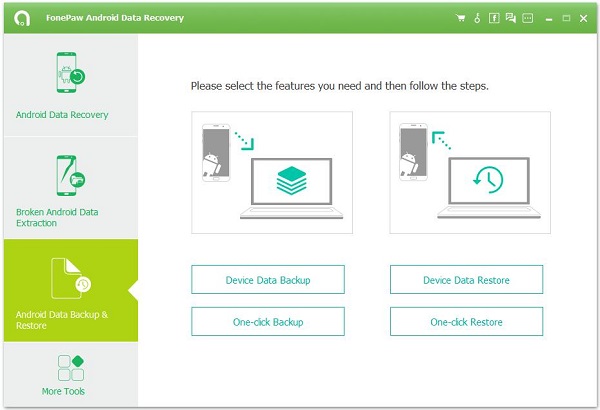Screen dimensions: 600x410
Task: Maximize the FonePaw window
Action: point(566,18)
